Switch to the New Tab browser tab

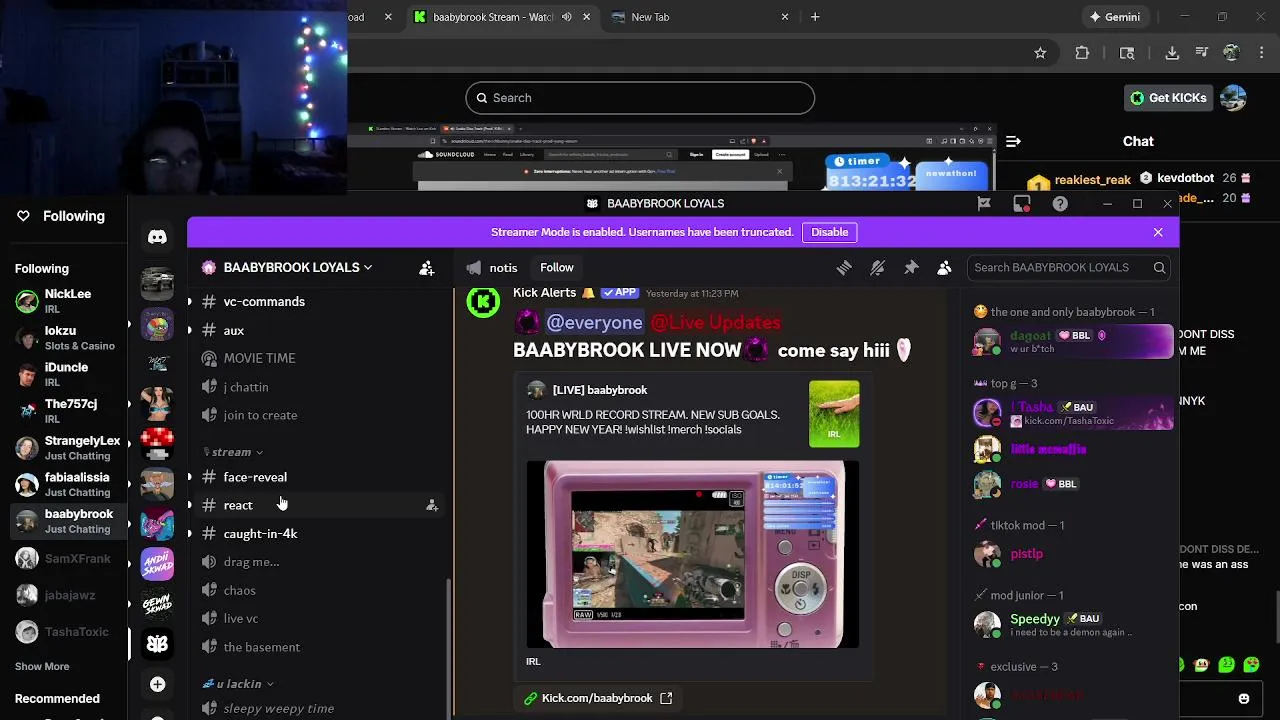click(x=650, y=17)
